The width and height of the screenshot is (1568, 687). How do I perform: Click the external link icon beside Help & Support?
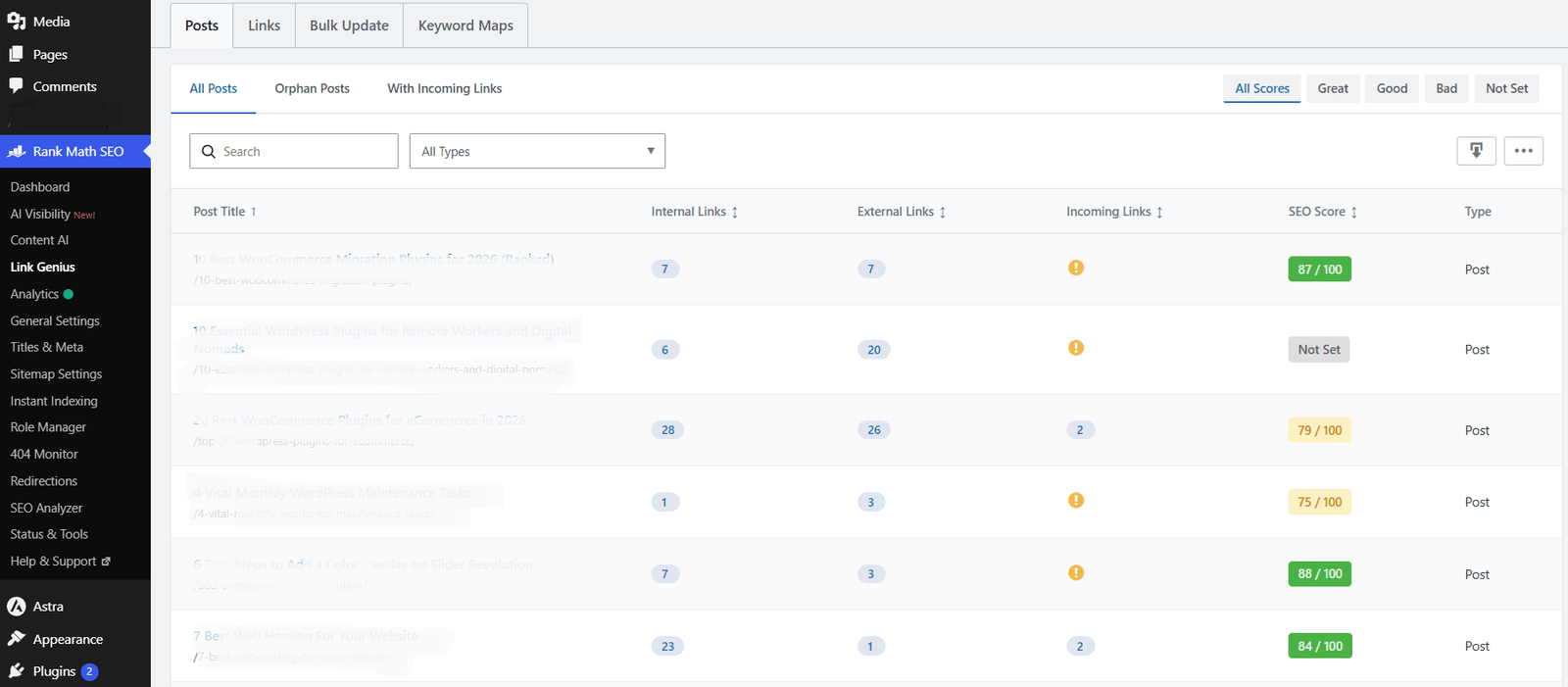[106, 562]
